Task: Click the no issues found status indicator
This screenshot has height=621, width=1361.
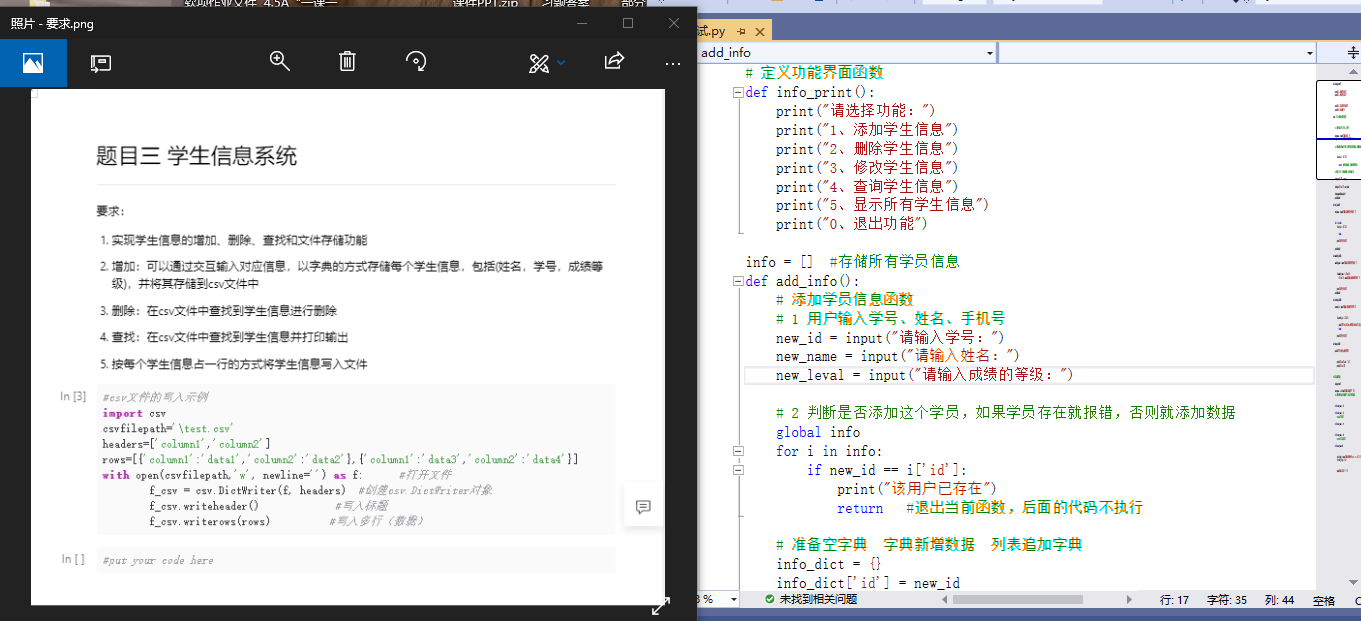Action: (x=810, y=599)
